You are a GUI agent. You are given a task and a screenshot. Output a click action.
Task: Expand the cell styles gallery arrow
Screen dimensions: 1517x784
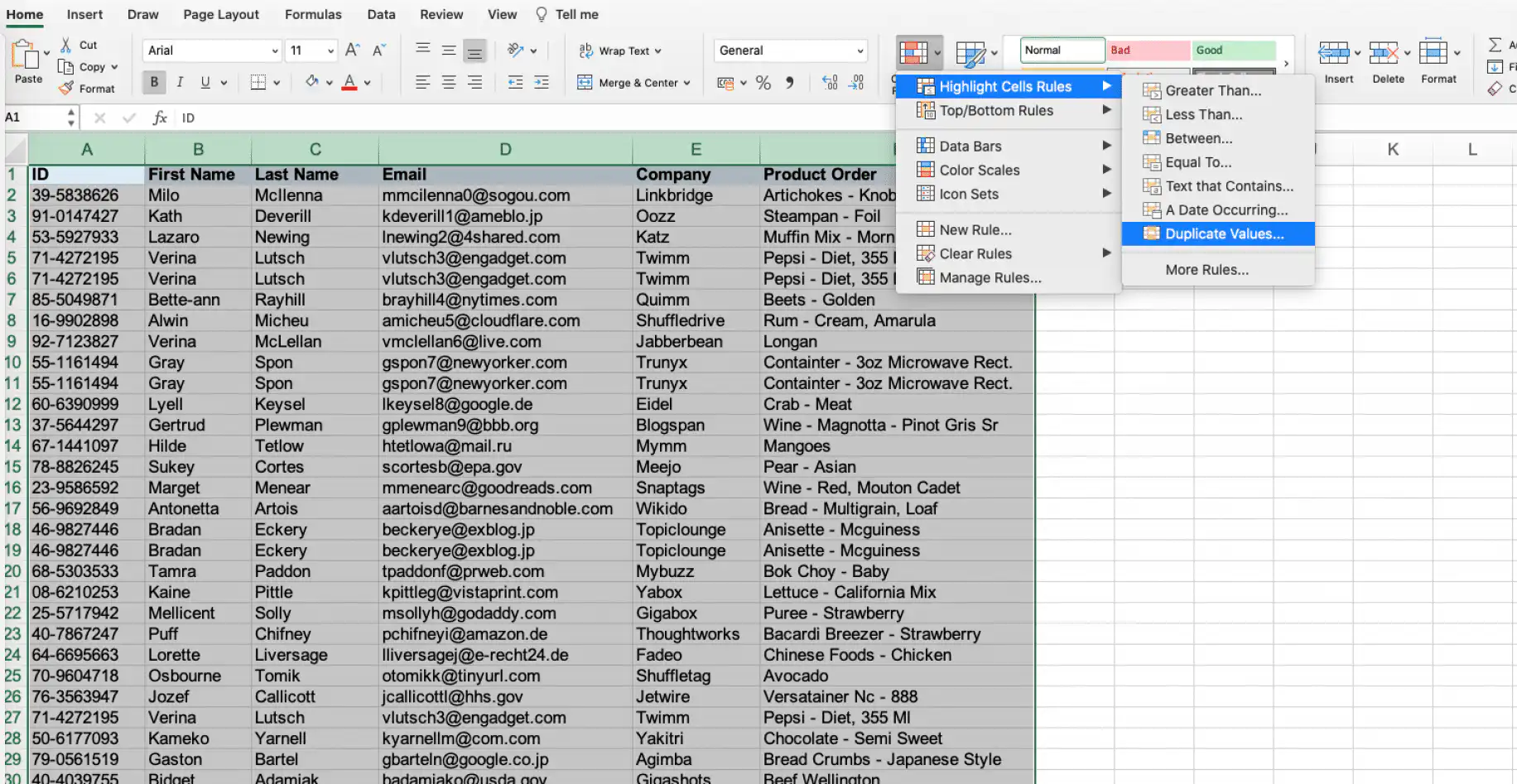click(x=1286, y=63)
